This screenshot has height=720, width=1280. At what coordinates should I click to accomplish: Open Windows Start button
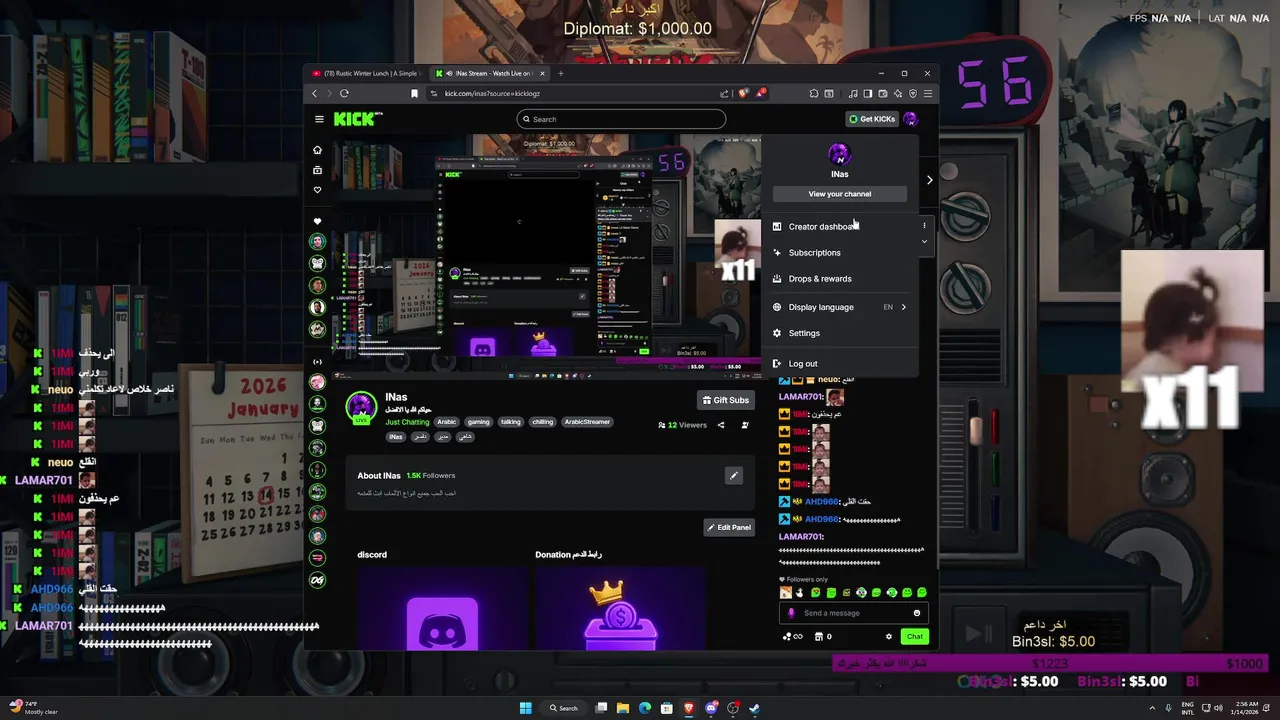coord(526,708)
